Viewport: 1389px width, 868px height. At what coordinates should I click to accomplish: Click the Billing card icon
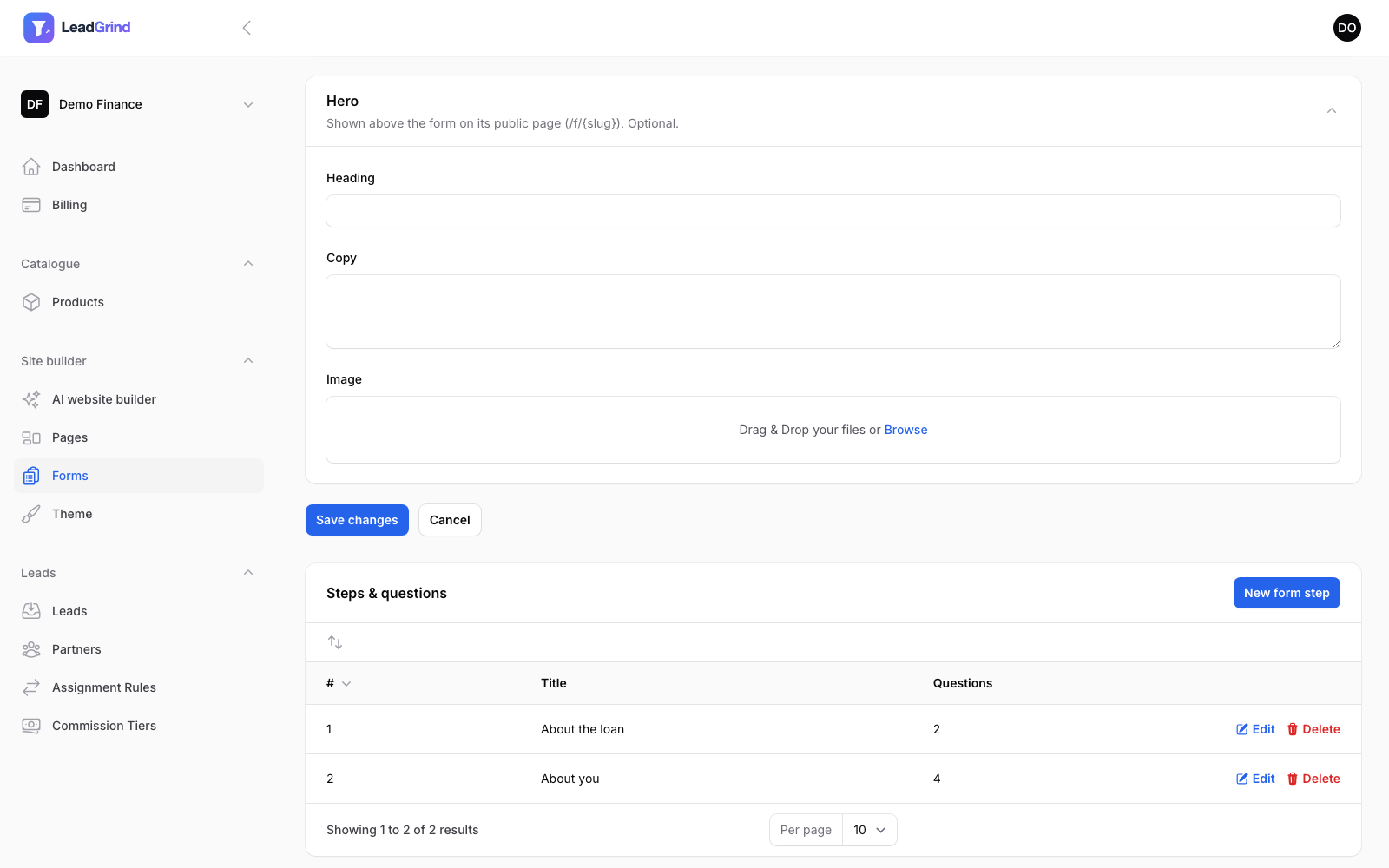point(31,205)
